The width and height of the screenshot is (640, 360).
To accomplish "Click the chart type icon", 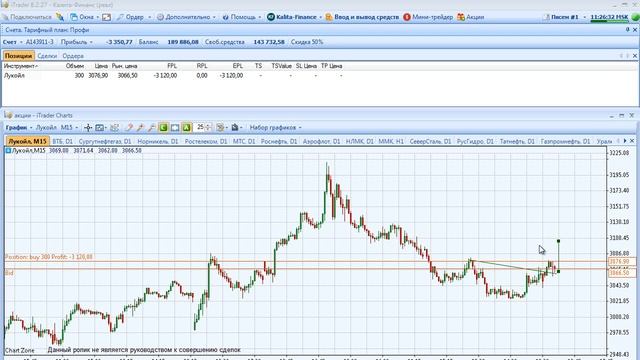I will coord(100,128).
